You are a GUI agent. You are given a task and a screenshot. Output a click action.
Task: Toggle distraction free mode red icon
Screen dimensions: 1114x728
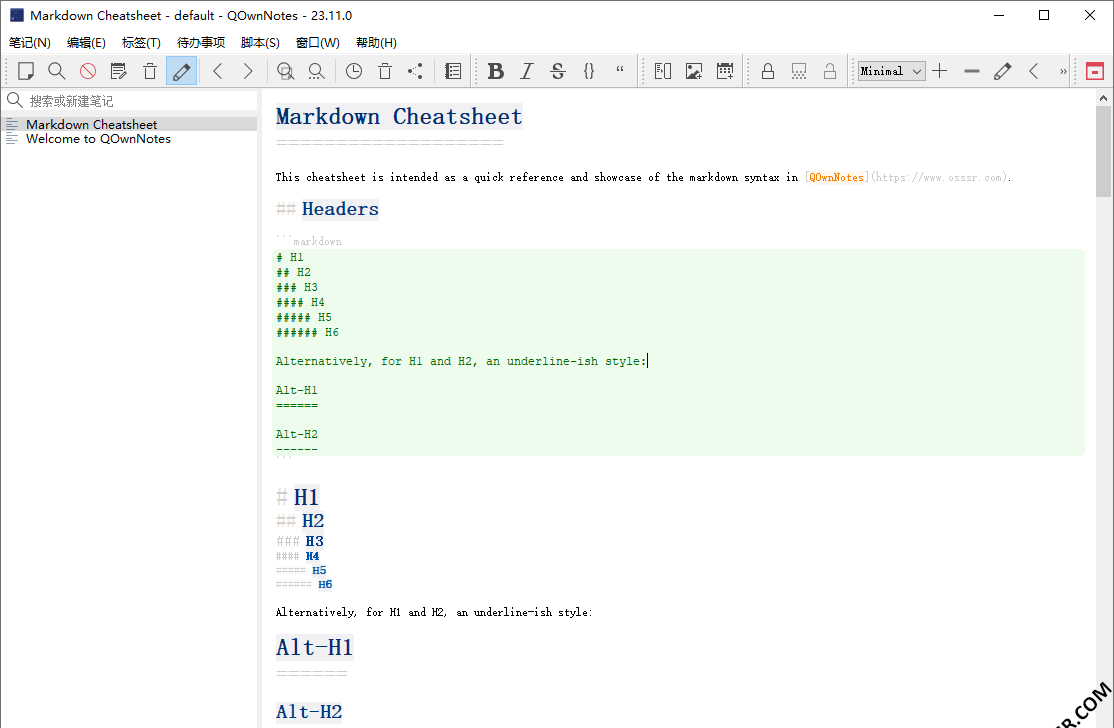point(1095,71)
